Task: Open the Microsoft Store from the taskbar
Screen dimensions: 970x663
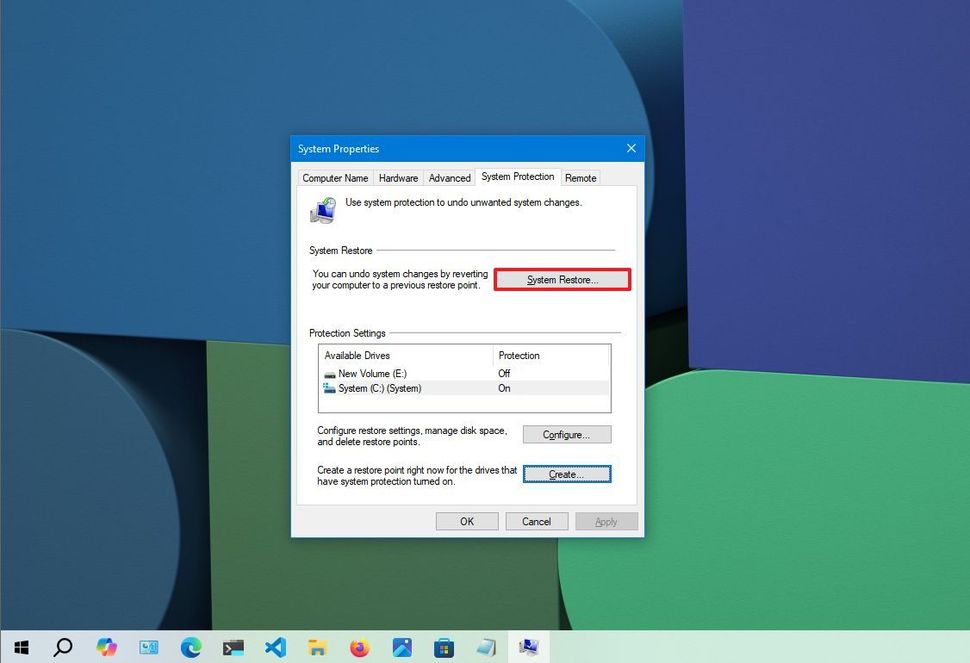Action: coord(443,647)
